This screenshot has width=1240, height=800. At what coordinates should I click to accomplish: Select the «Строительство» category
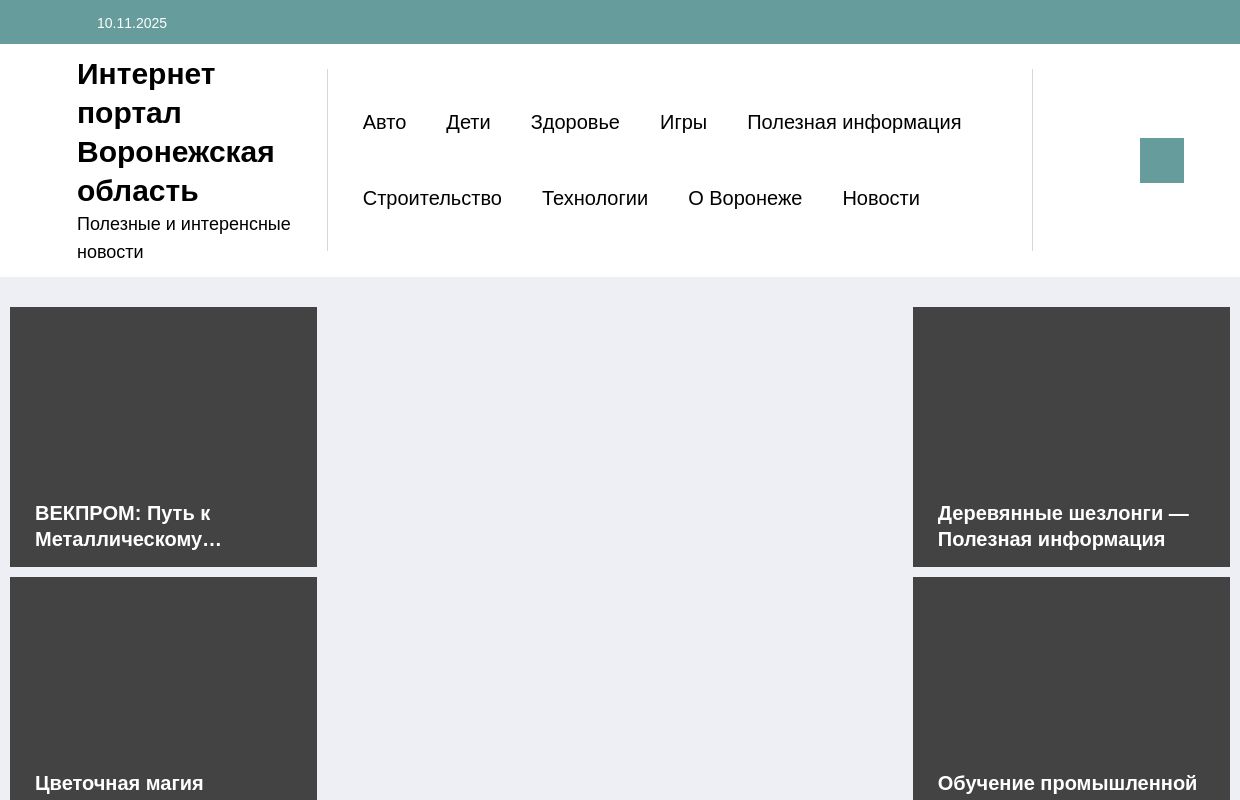(x=432, y=198)
